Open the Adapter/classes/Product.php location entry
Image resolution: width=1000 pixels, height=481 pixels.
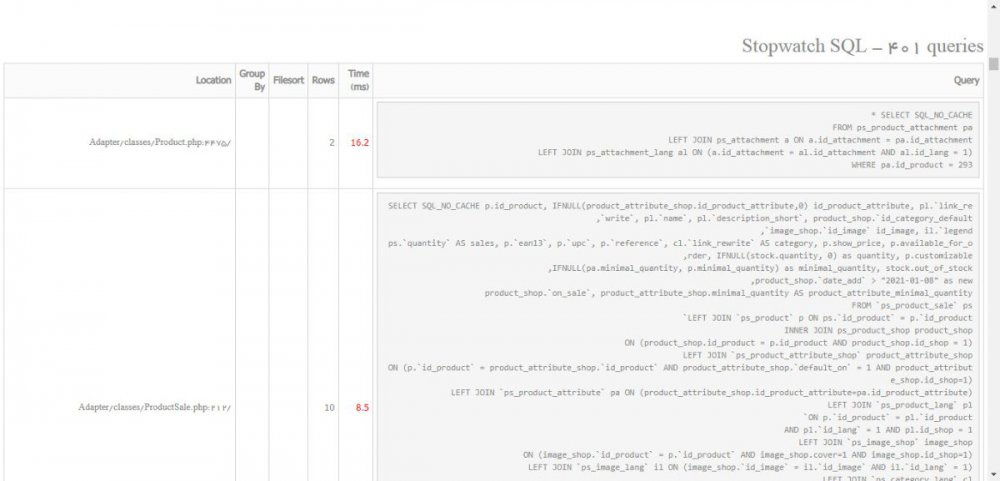(x=160, y=142)
